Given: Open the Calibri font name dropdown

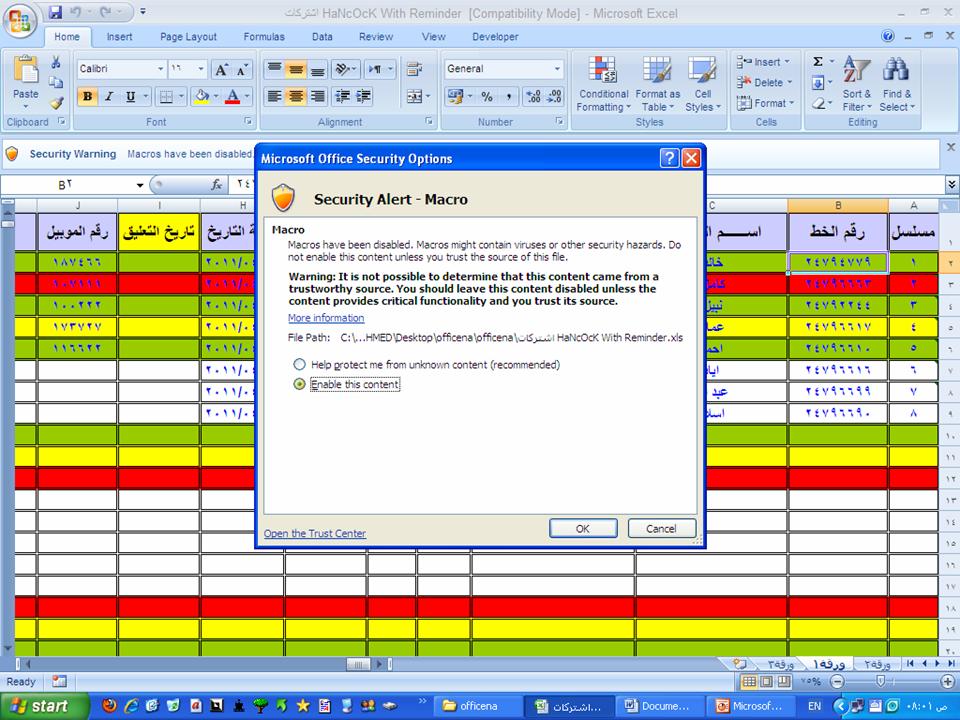Looking at the screenshot, I should click(160, 69).
